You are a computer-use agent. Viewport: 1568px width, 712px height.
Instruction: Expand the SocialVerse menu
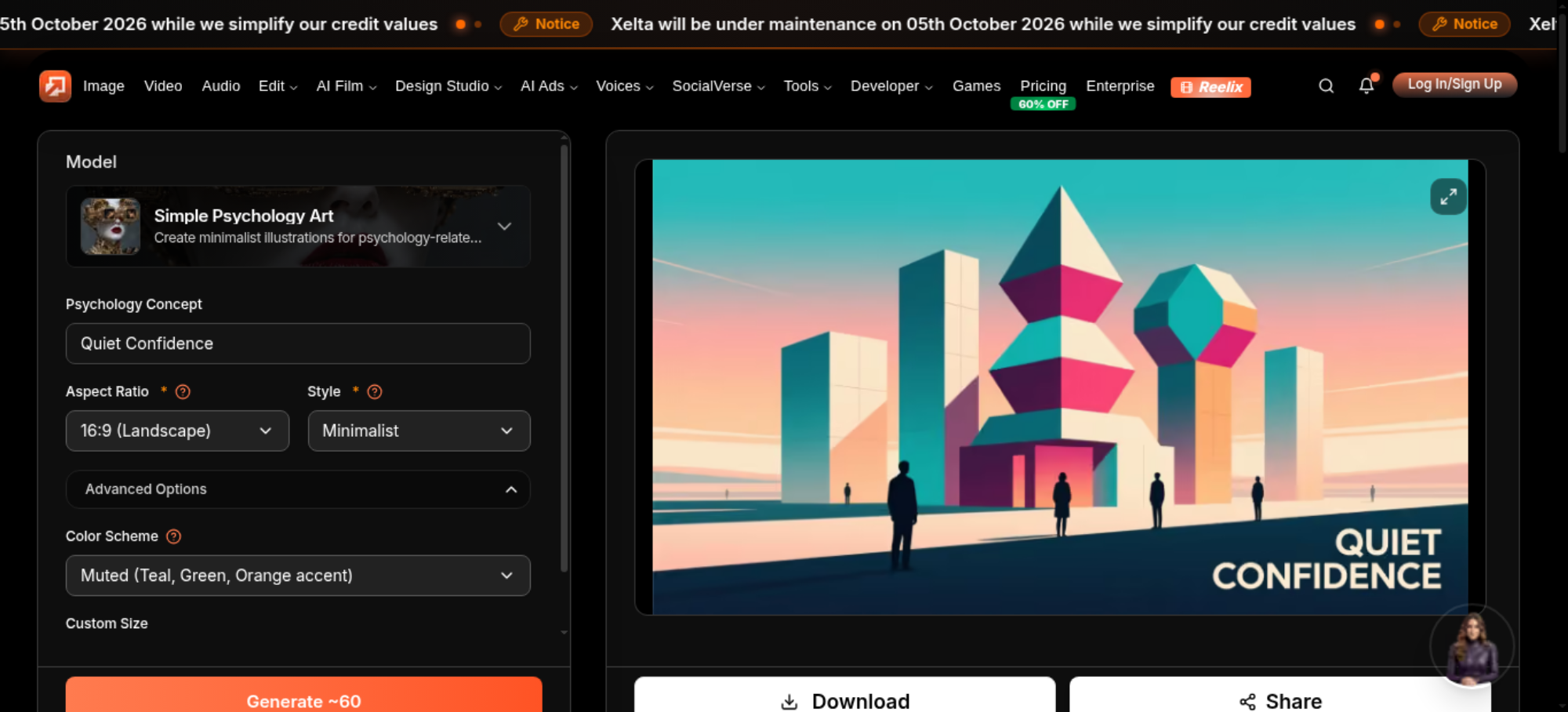point(718,86)
